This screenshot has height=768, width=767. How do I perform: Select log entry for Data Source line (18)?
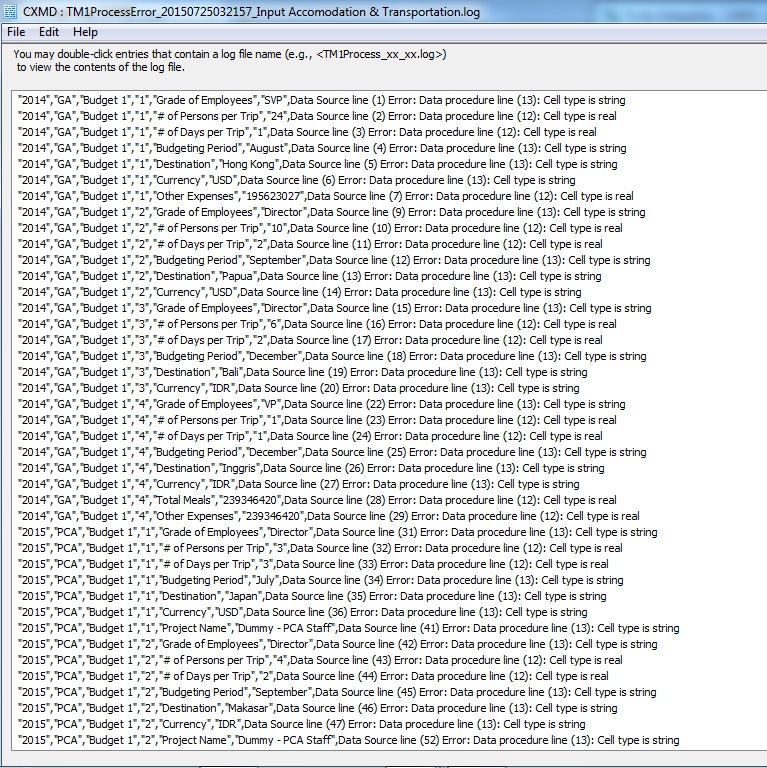pyautogui.click(x=332, y=356)
